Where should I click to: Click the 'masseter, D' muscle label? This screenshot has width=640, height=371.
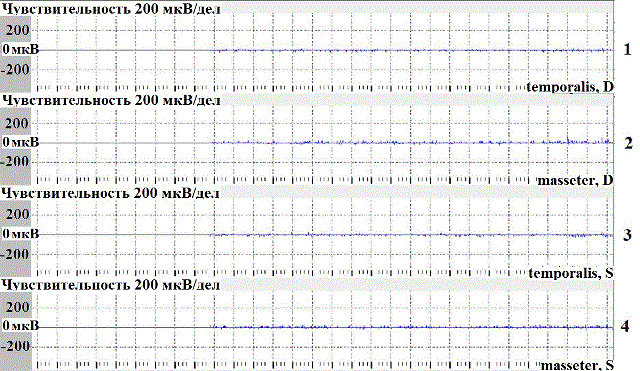click(x=576, y=180)
